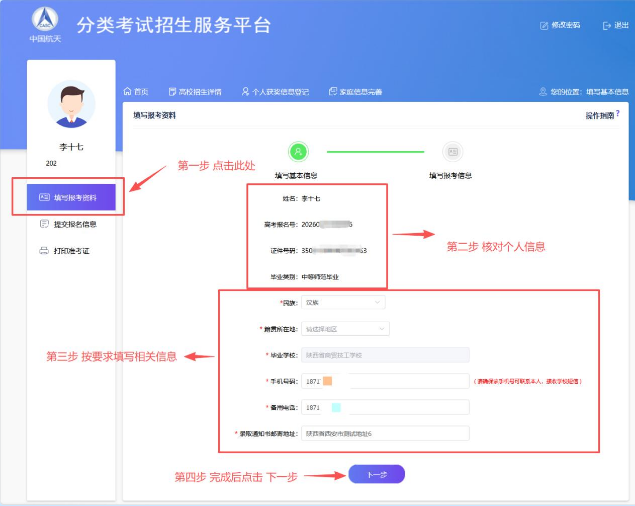The image size is (635, 506).
Task: Click the 修改密码 icon in header
Action: coord(544,25)
